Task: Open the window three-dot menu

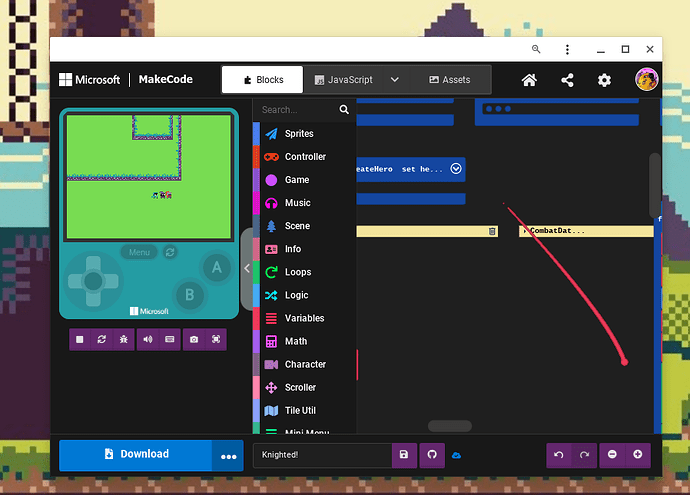Action: 567,49
